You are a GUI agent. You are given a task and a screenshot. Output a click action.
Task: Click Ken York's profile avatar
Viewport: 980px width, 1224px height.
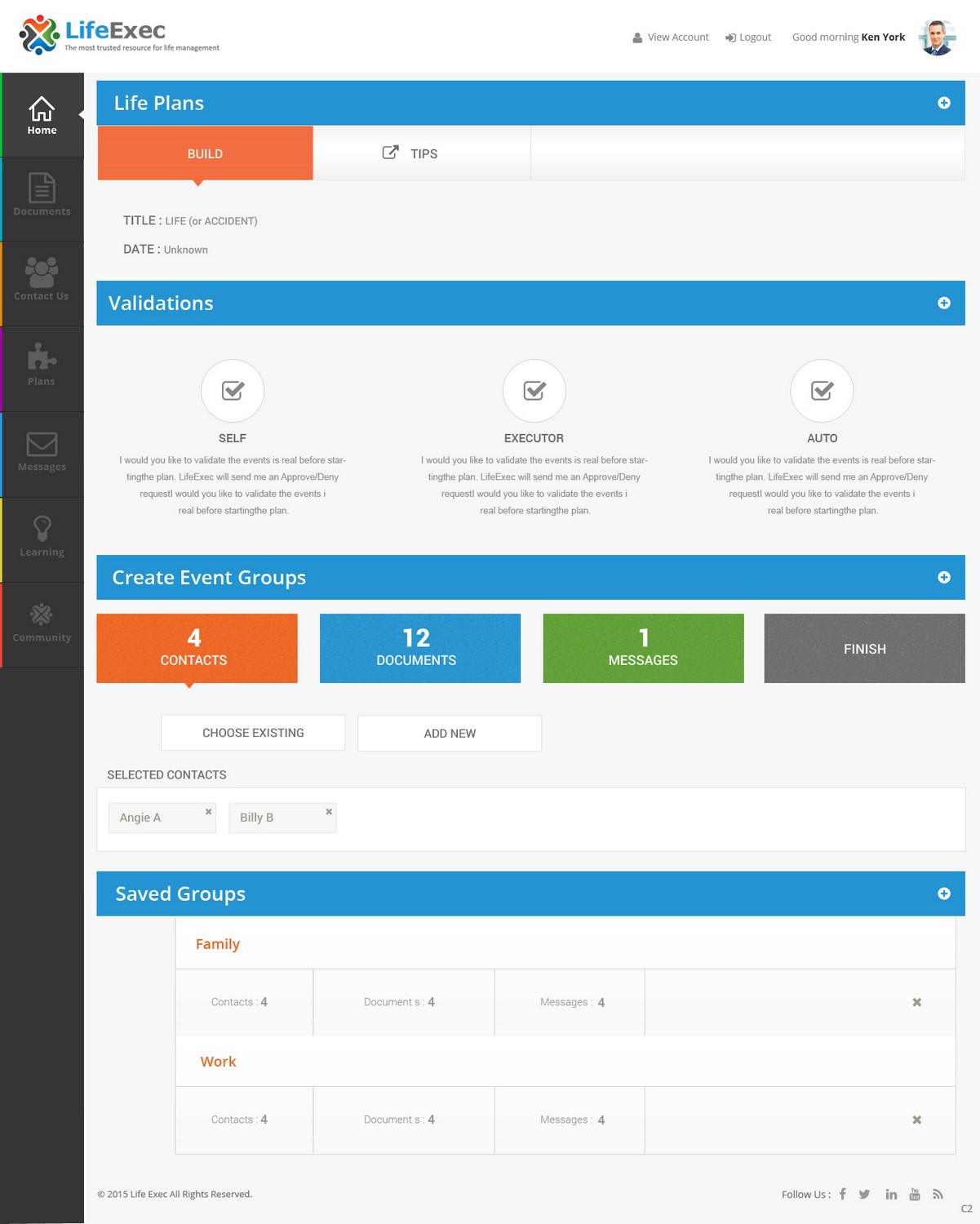pyautogui.click(x=937, y=37)
